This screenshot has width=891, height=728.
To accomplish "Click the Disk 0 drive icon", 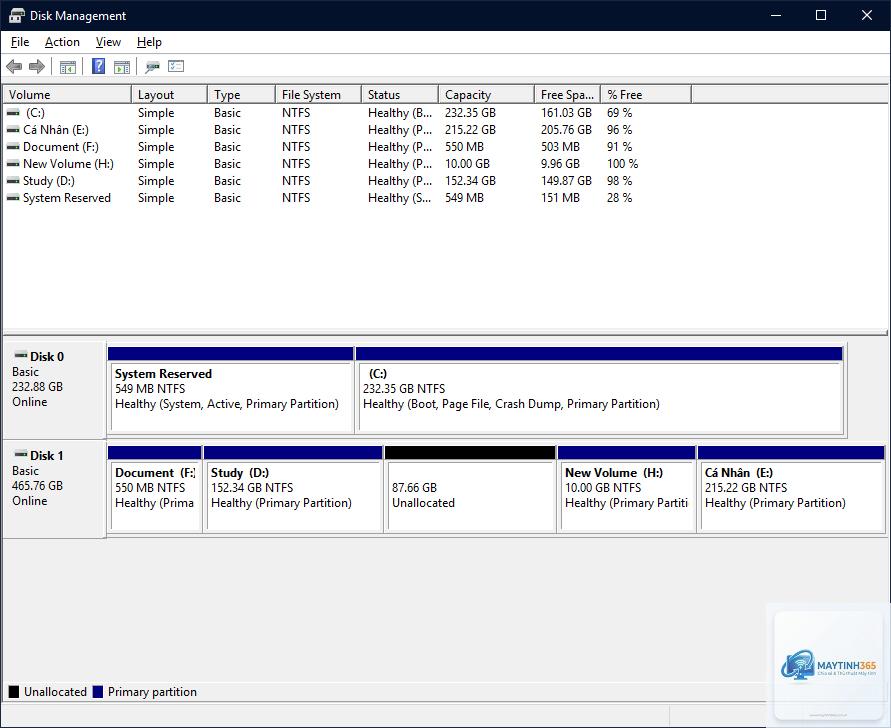I will coord(21,356).
